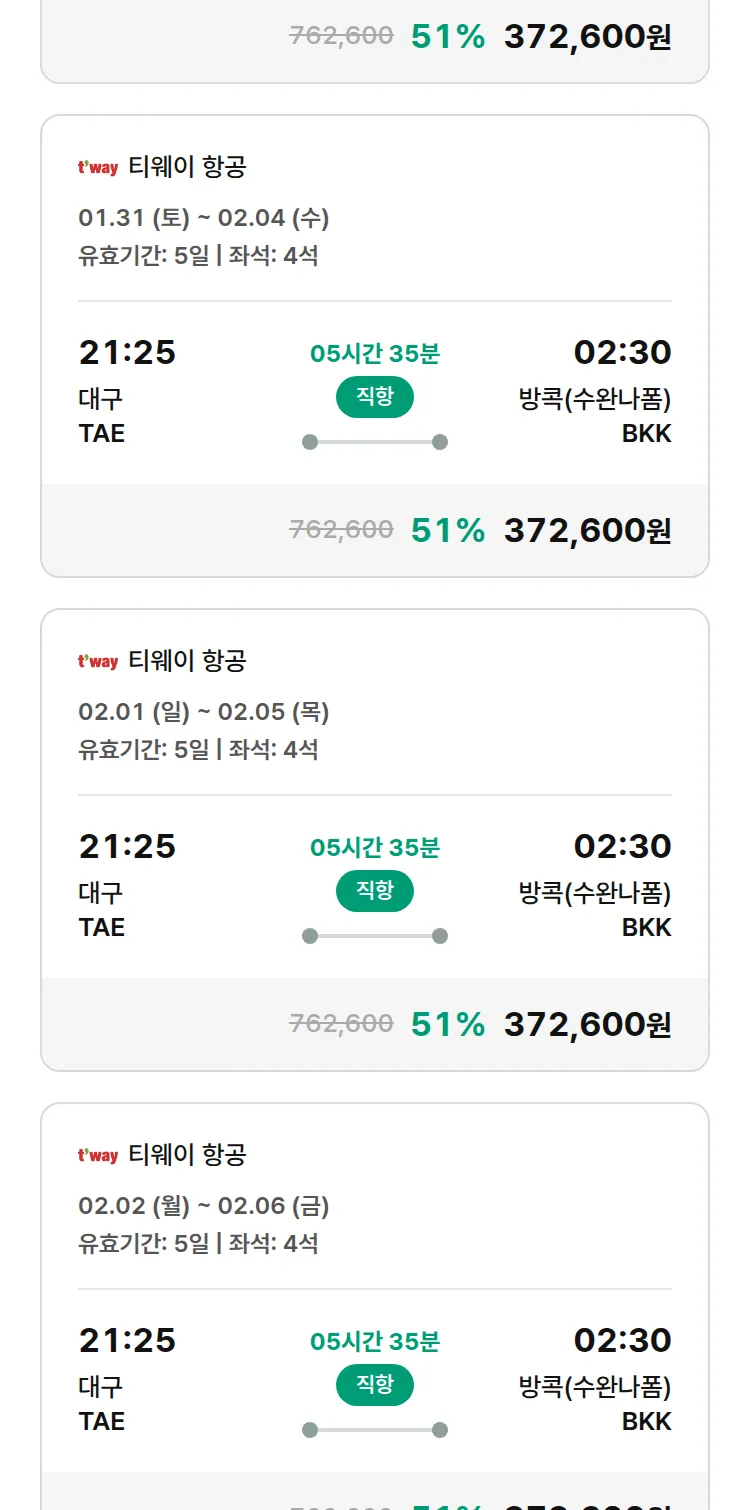
Task: Tap 유효기간: 5일 | 좌석: 4석 on 02.02 flight
Action: click(x=198, y=1244)
